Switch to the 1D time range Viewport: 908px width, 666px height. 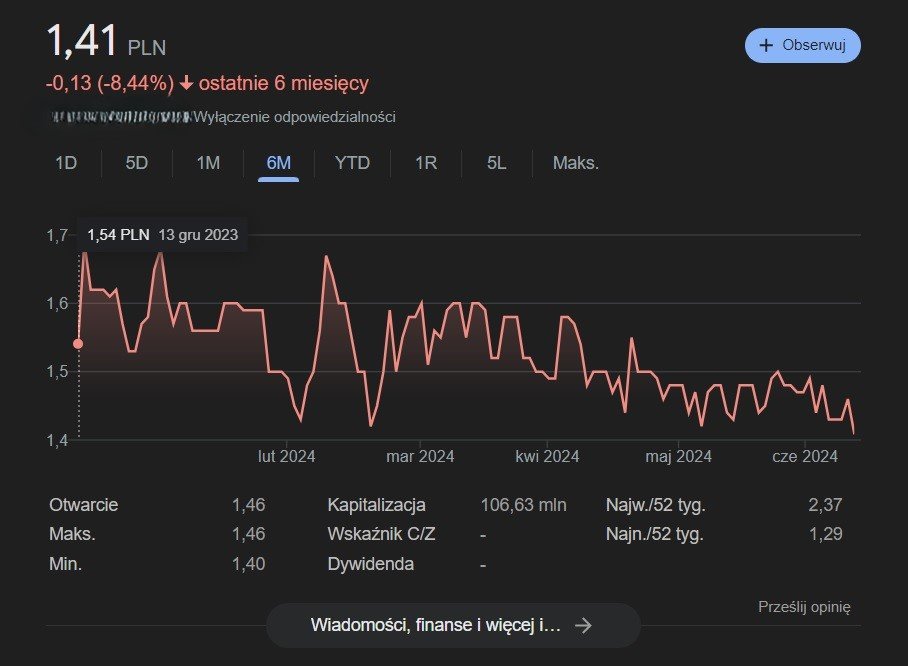66,163
